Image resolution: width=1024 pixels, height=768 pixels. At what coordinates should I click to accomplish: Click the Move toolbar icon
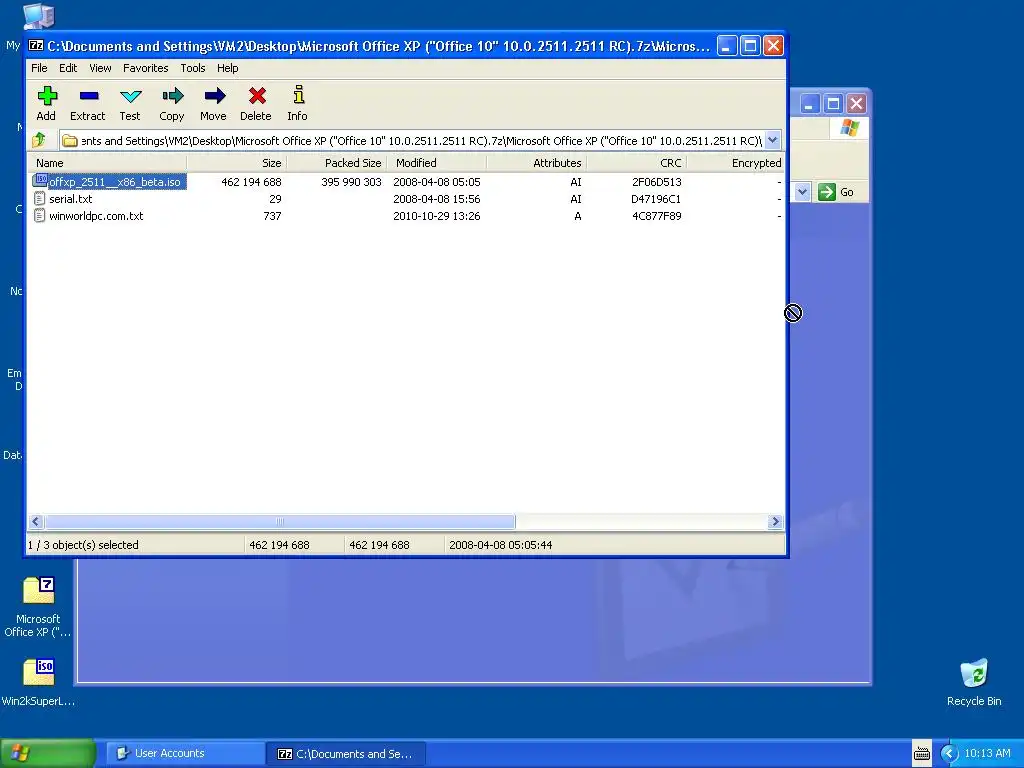coord(214,97)
